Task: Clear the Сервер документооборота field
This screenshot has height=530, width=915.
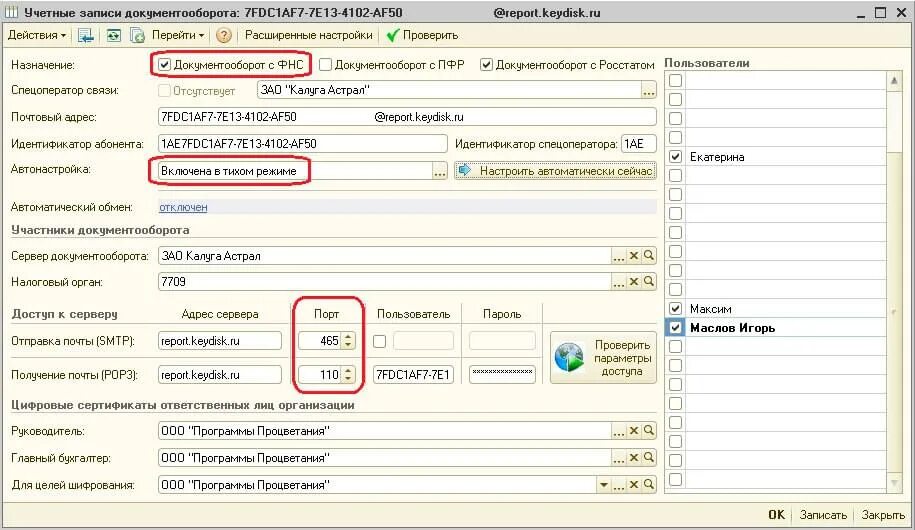Action: click(x=634, y=256)
